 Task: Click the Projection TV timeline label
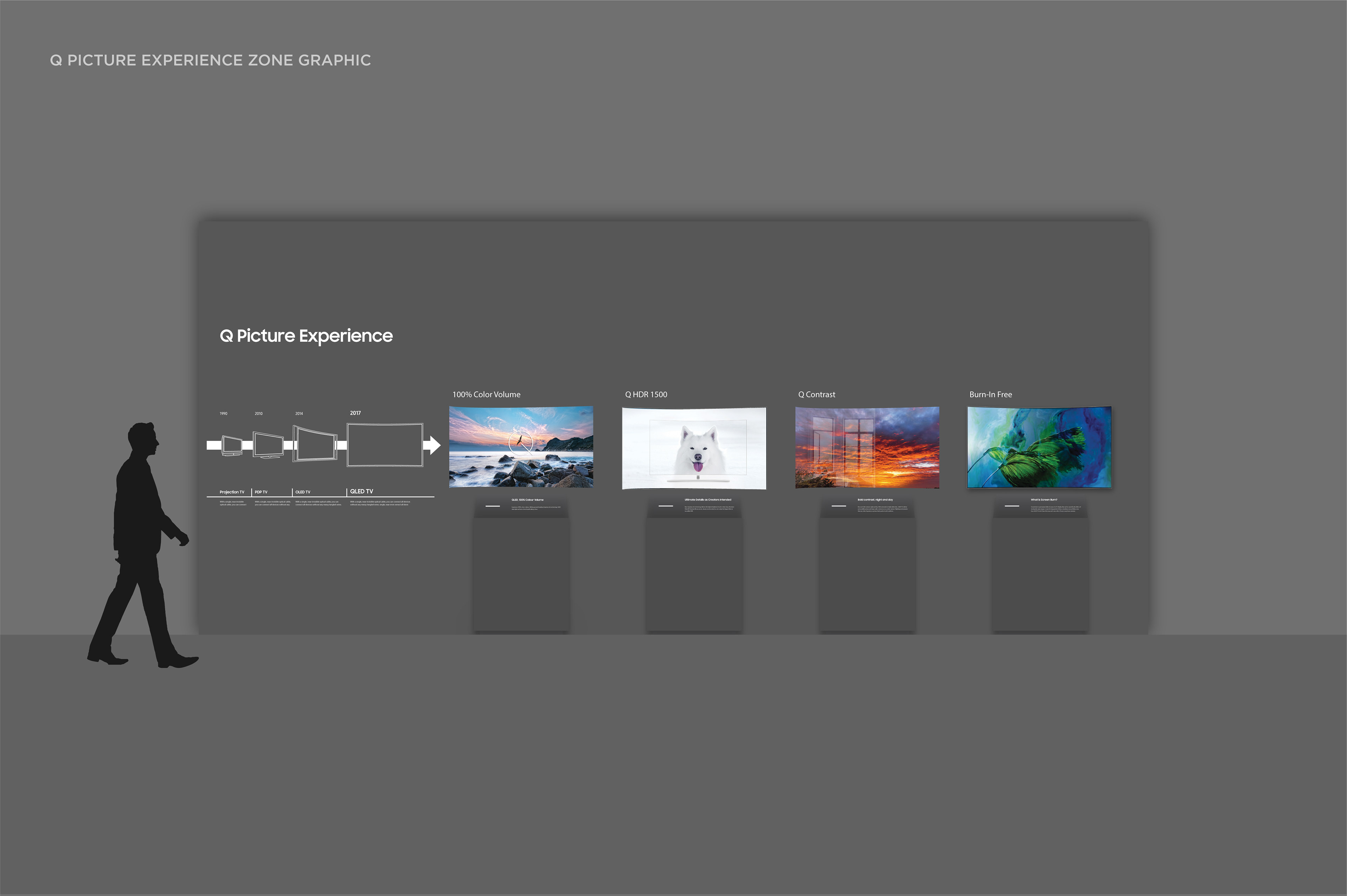pyautogui.click(x=232, y=492)
